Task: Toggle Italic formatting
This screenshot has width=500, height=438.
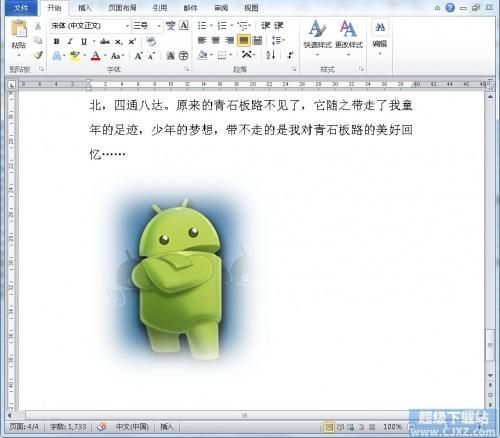Action: [x=70, y=42]
